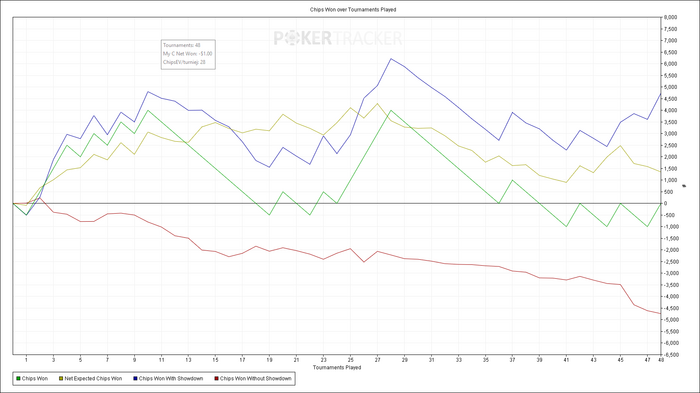
Task: Click the 8,000 y-axis tick label
Action: (671, 17)
